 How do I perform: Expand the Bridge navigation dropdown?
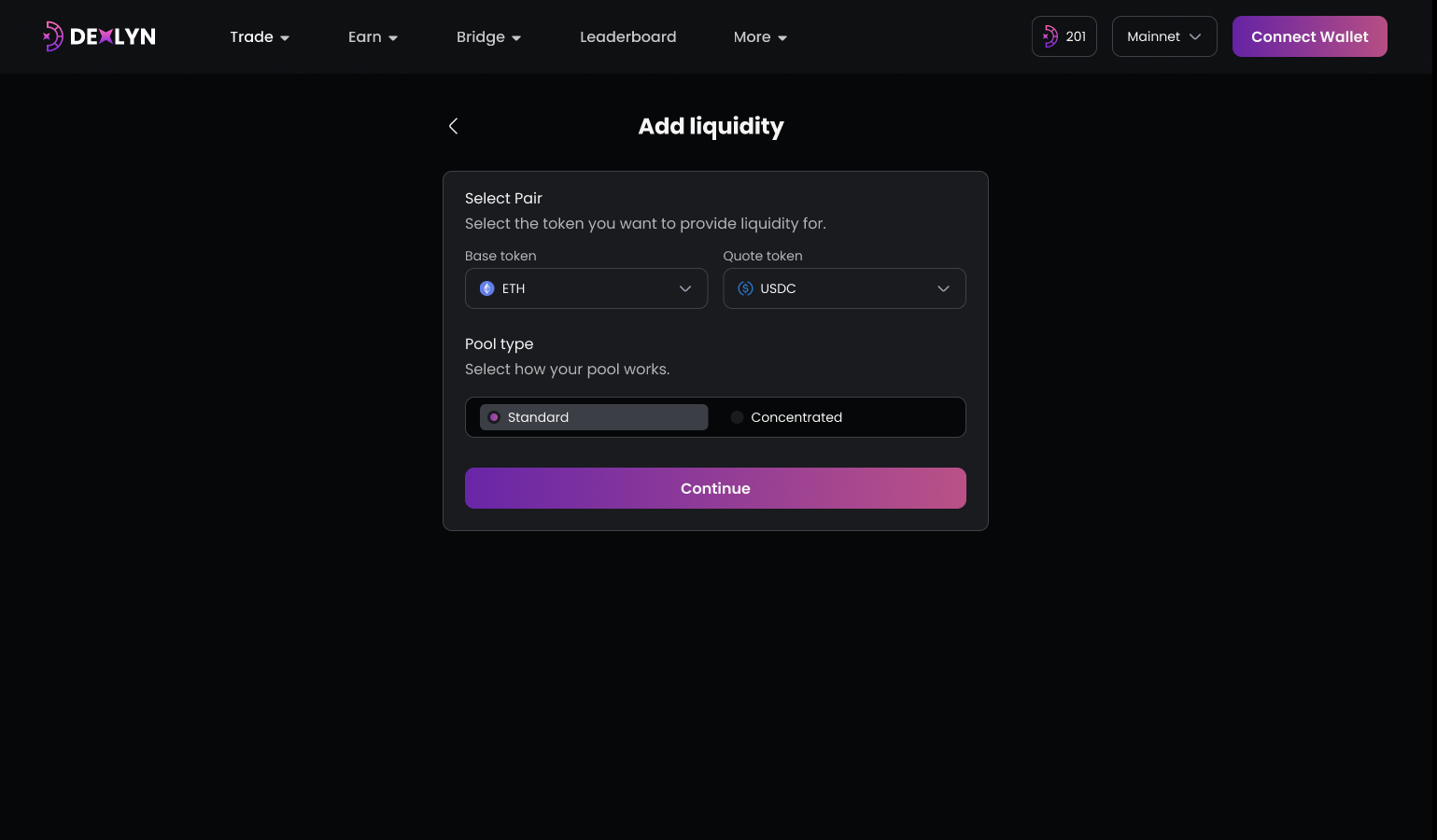487,36
